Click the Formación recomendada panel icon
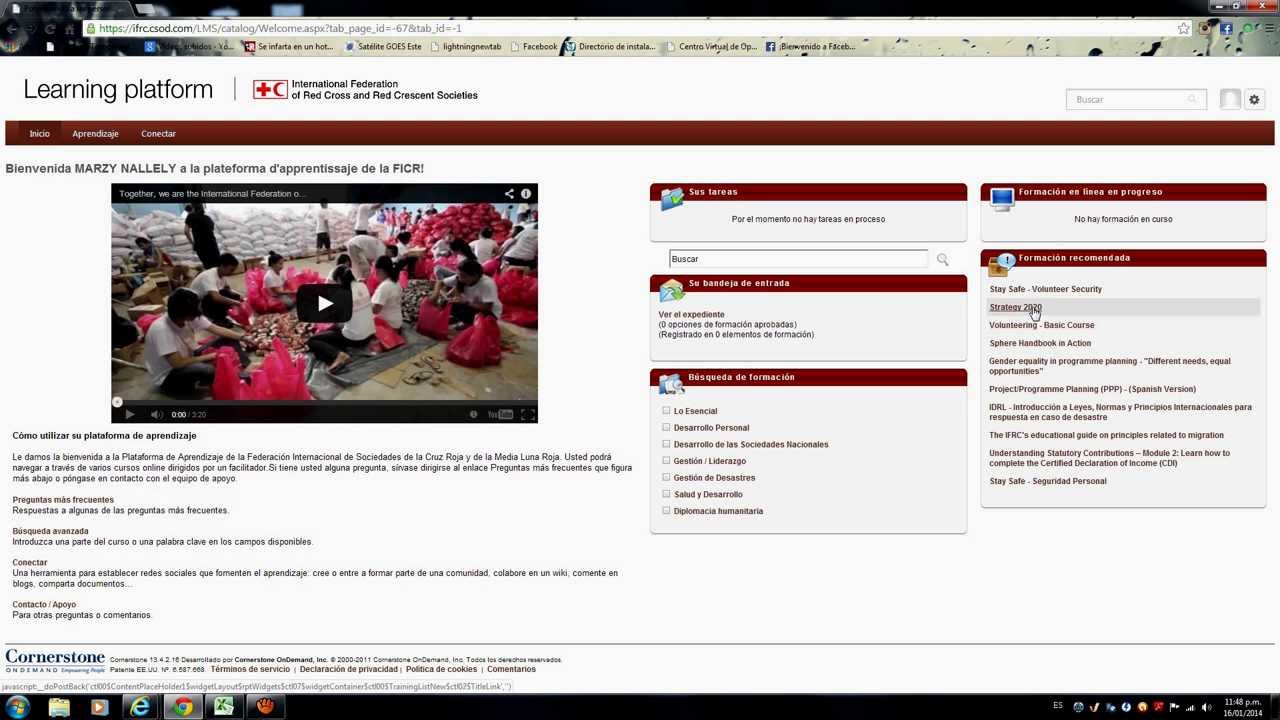1280x720 pixels. [x=1001, y=264]
